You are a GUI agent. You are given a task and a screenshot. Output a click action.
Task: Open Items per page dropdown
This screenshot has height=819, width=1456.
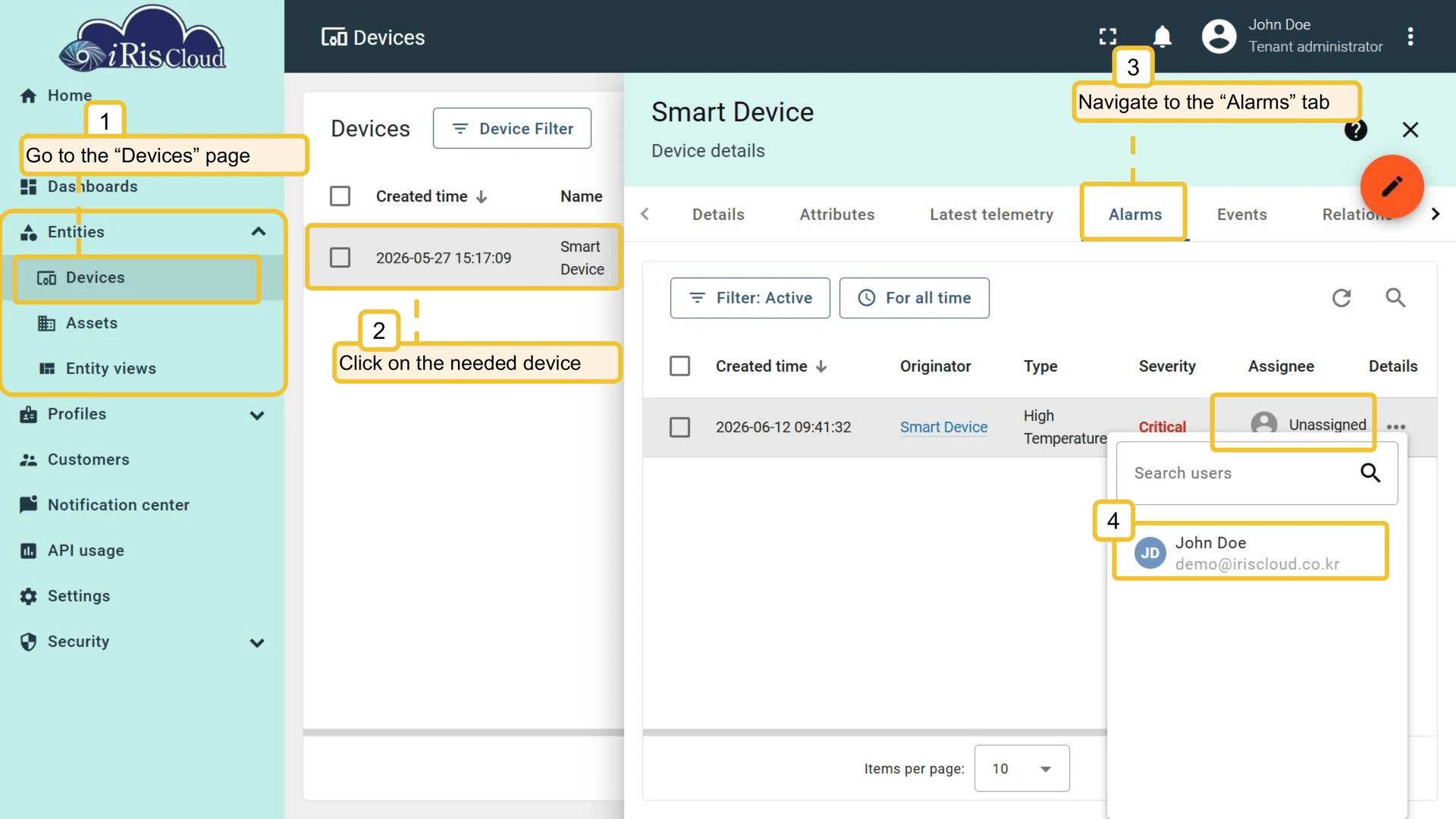coord(1021,768)
